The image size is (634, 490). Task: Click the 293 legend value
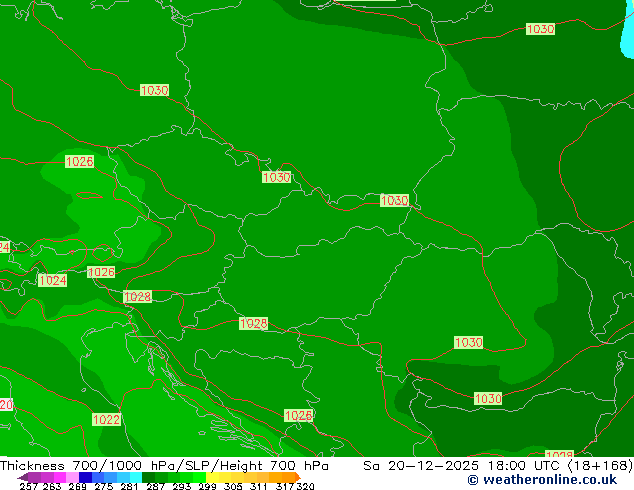[x=182, y=486]
